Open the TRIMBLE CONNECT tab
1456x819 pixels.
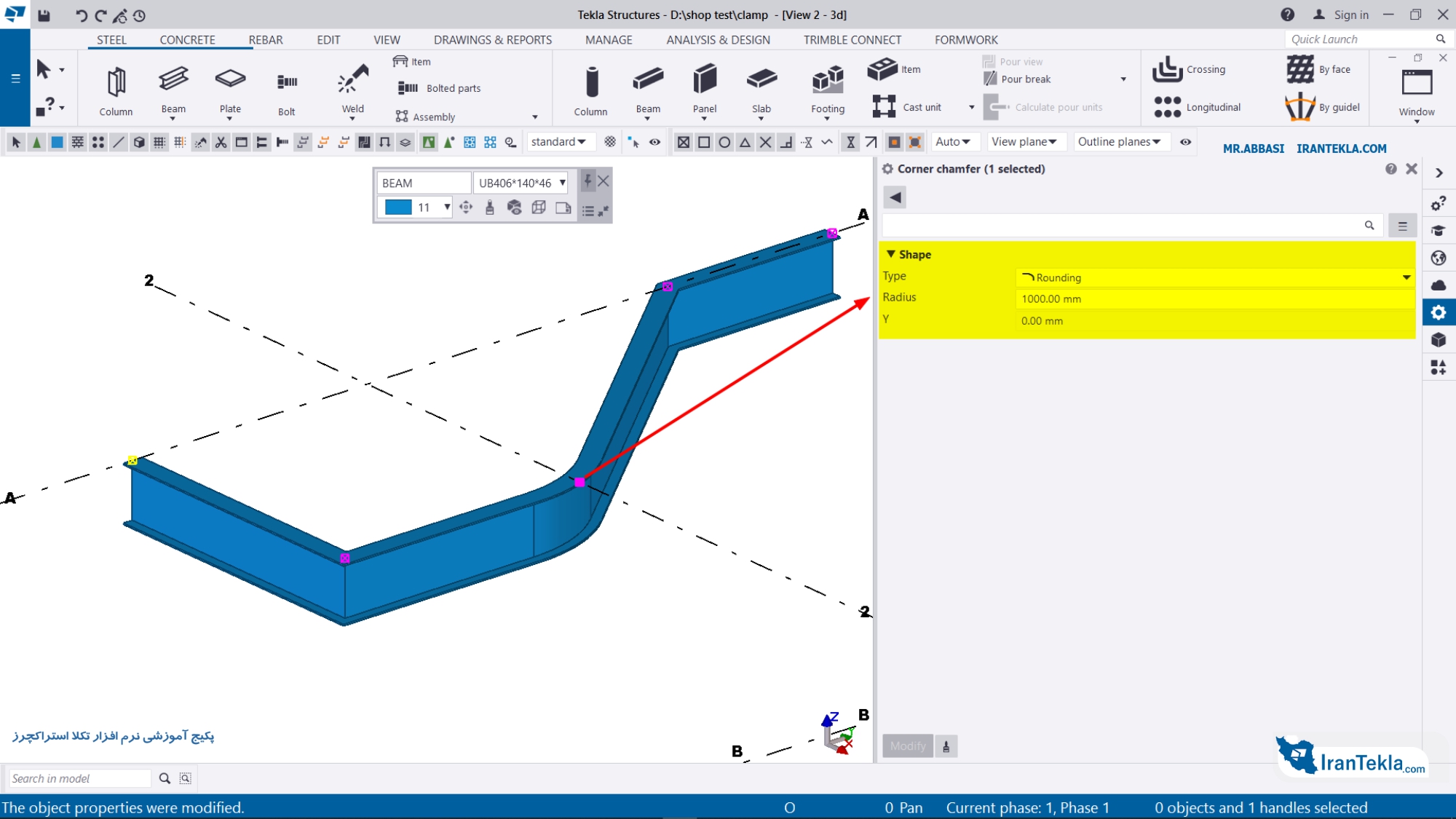tap(852, 40)
